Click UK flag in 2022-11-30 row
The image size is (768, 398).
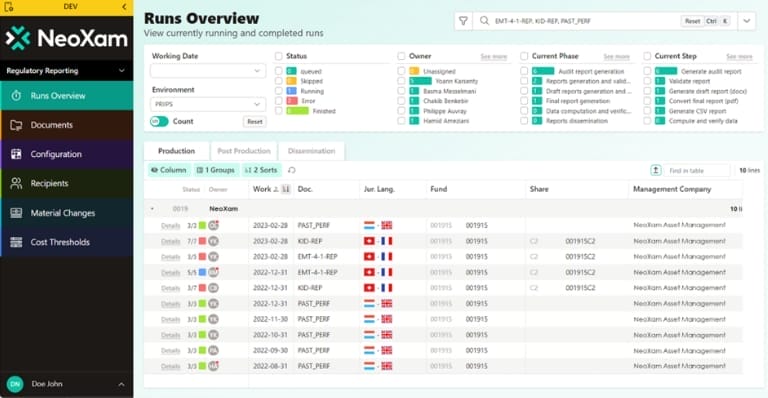click(387, 319)
